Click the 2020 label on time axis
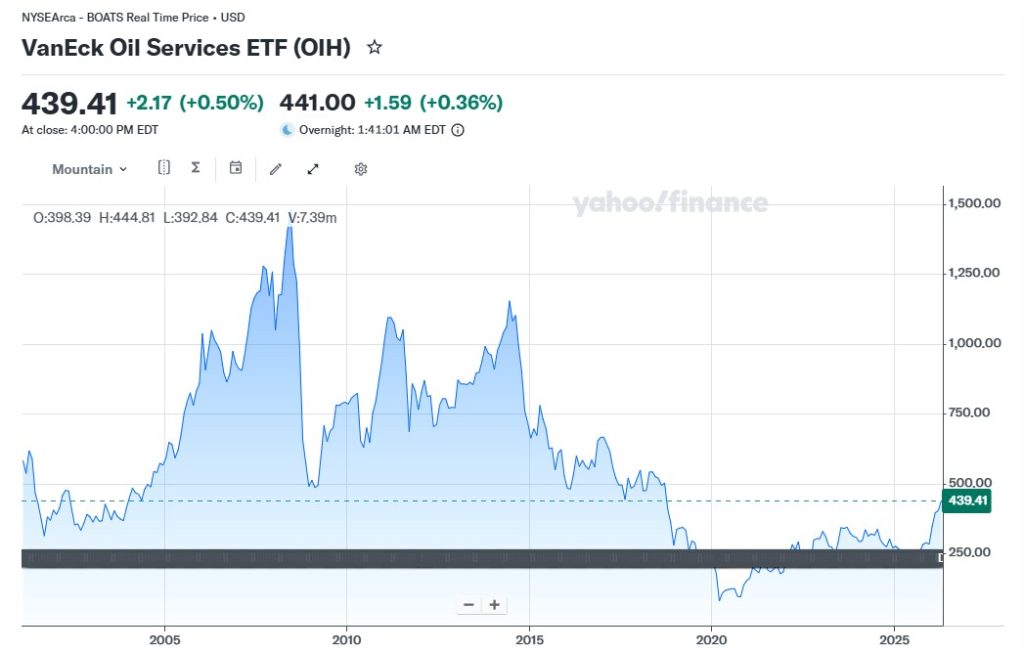Screen dimensions: 1024x651 pos(711,639)
